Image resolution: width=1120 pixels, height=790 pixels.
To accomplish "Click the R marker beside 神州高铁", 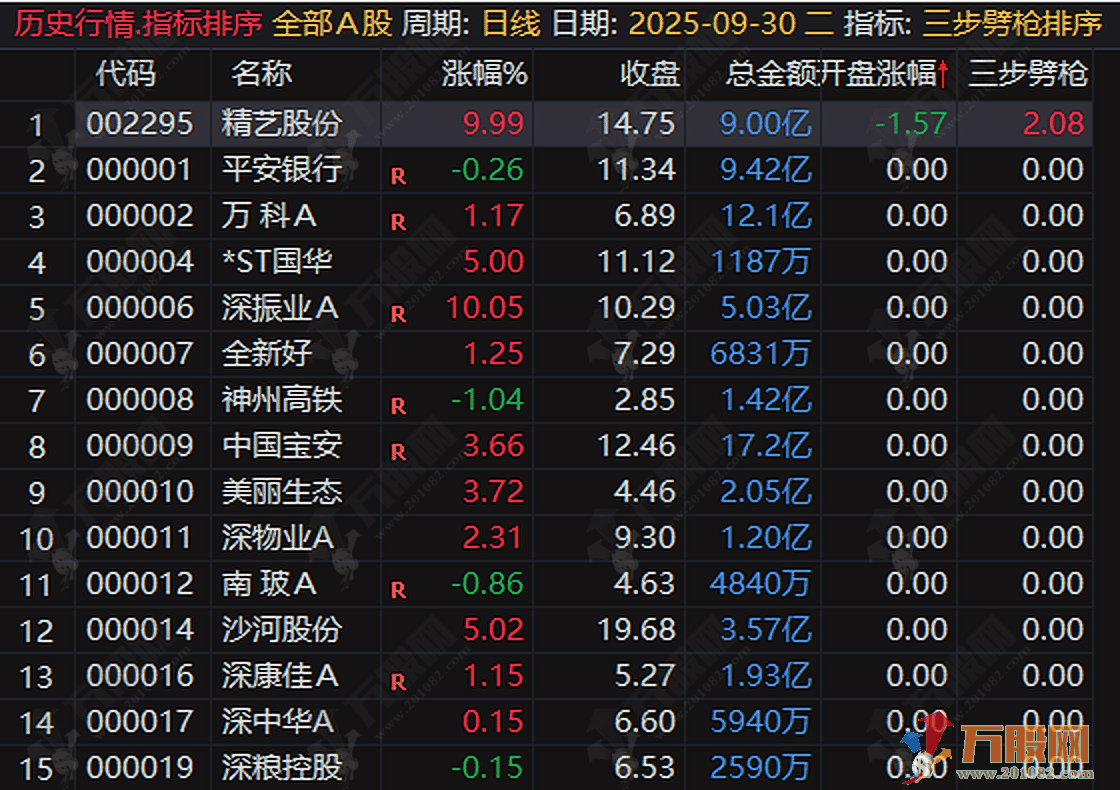I will click(398, 407).
